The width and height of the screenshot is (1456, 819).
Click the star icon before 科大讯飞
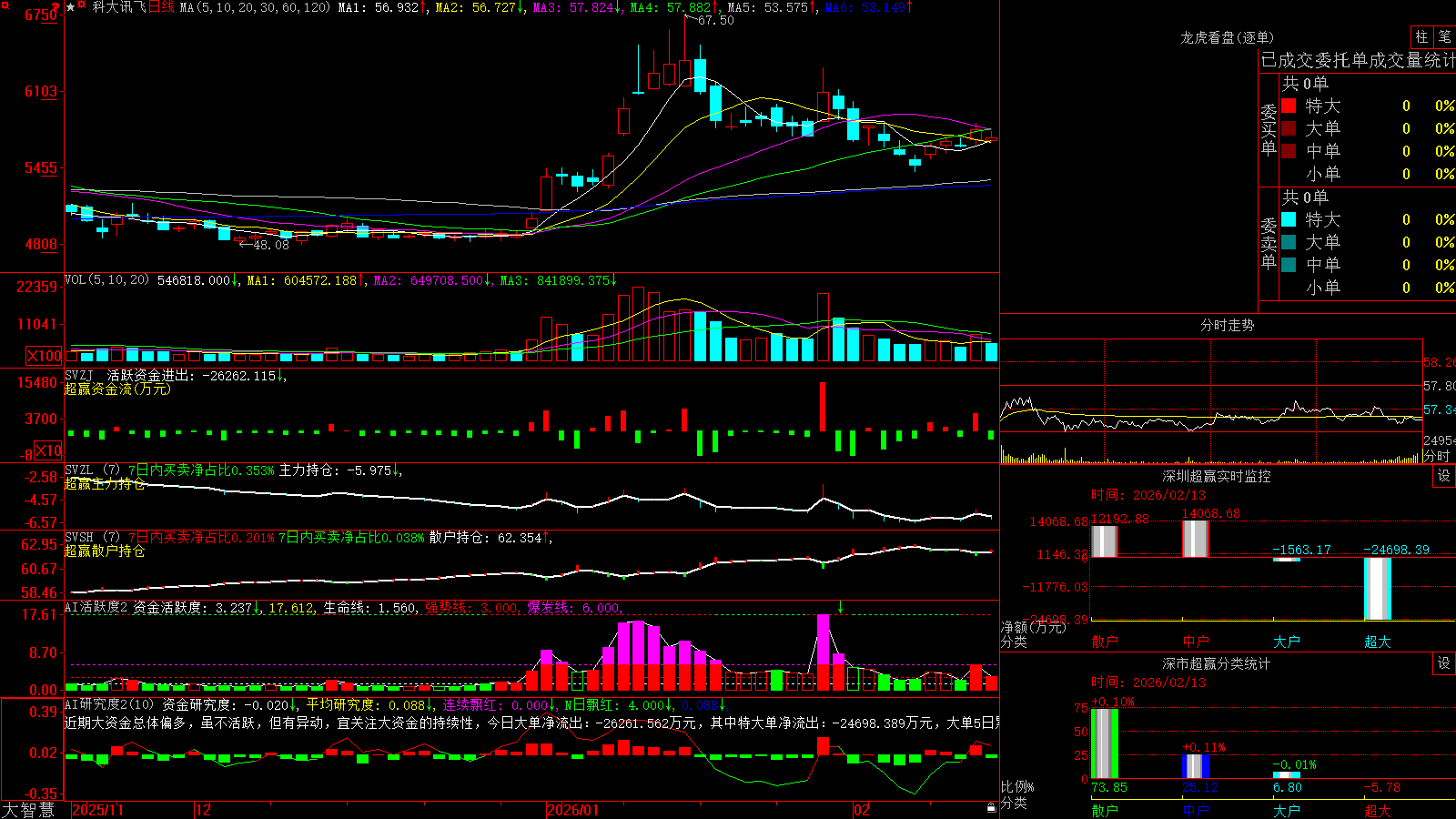coord(70,7)
